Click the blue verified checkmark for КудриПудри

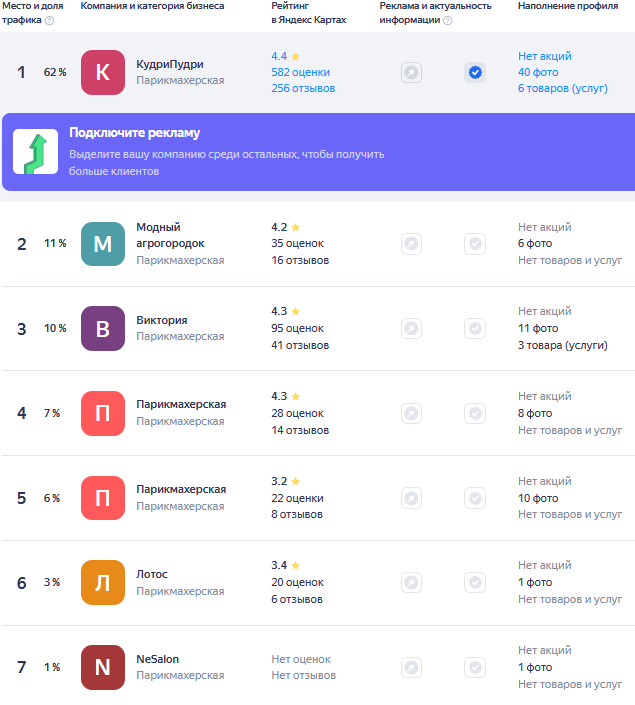[475, 72]
